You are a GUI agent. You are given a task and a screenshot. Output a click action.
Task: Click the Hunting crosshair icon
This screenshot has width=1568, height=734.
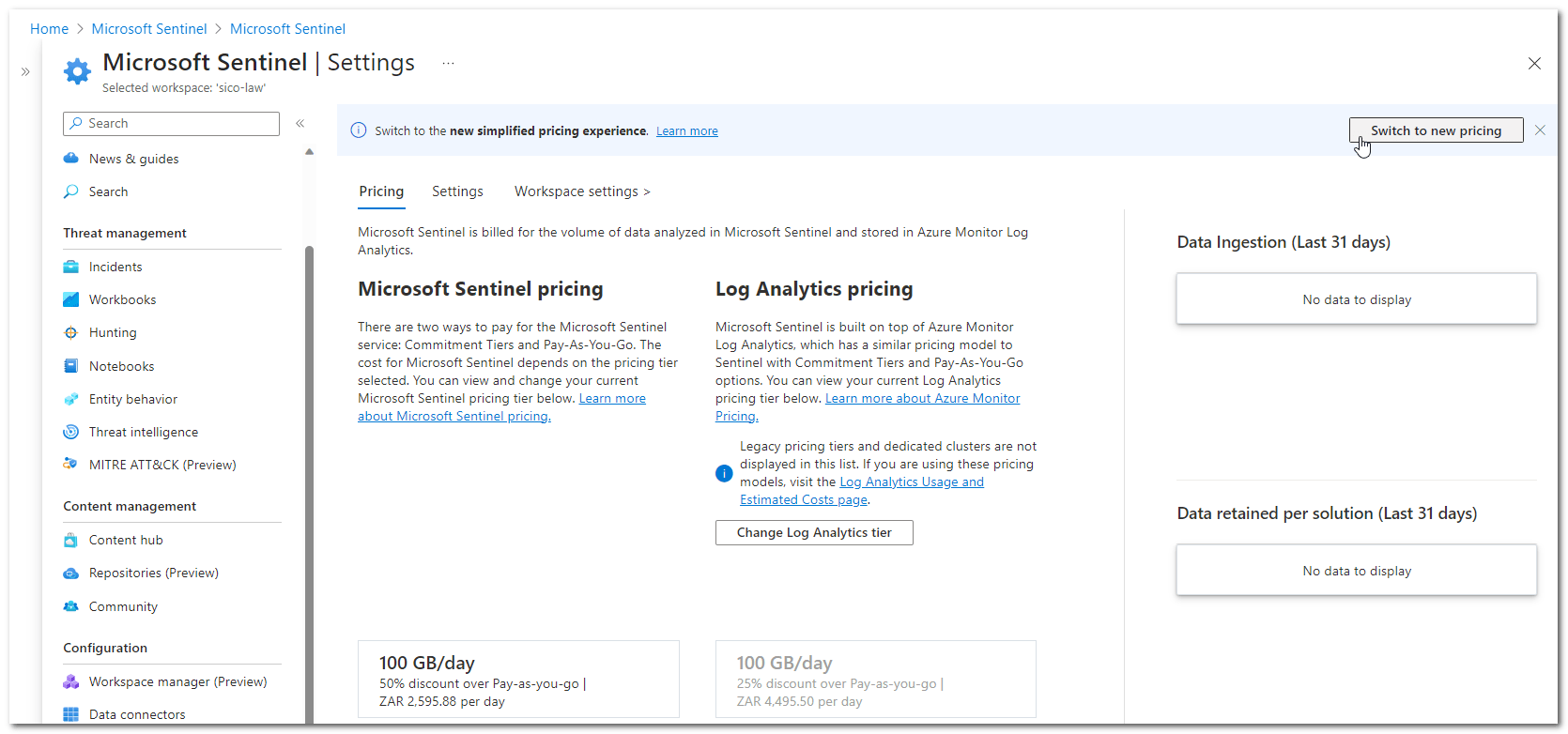70,332
